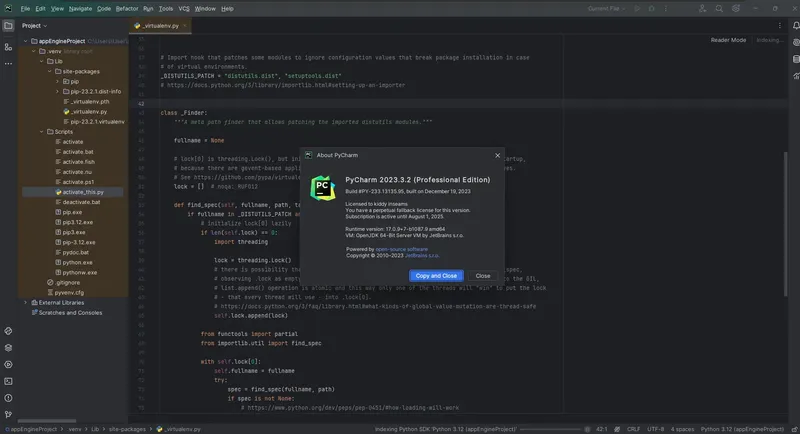Close About PyCharm dialog with X
800x434 pixels.
pos(497,155)
